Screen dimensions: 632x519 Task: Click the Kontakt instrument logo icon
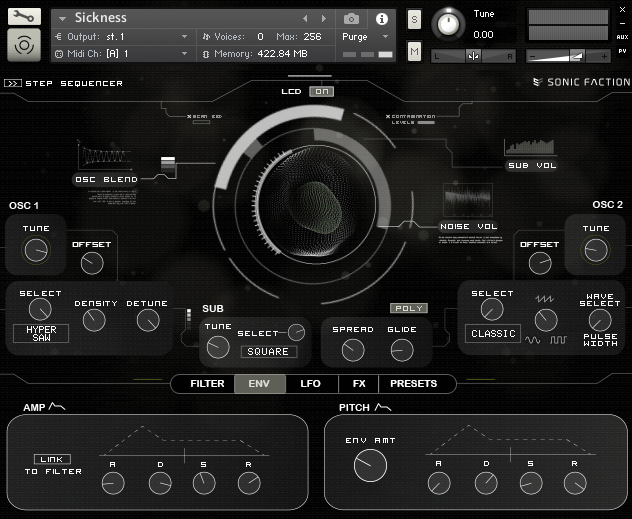tap(24, 45)
